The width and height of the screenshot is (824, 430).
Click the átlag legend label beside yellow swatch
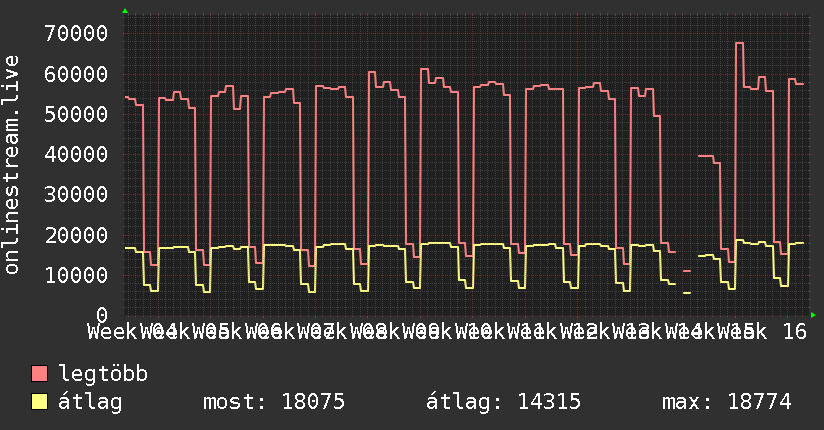(90, 402)
